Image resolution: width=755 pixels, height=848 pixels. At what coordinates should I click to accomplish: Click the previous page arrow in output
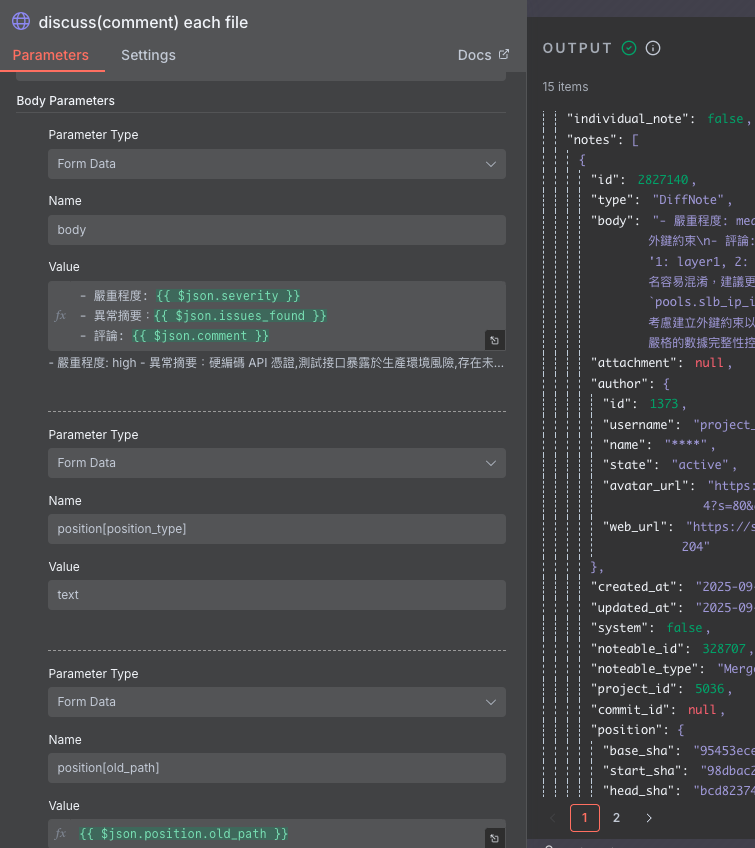click(553, 818)
